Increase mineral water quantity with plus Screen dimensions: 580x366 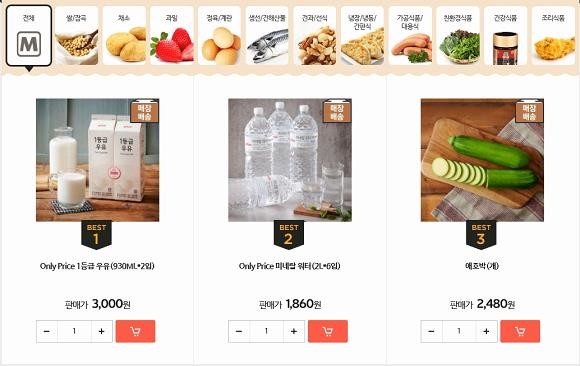[x=294, y=331]
